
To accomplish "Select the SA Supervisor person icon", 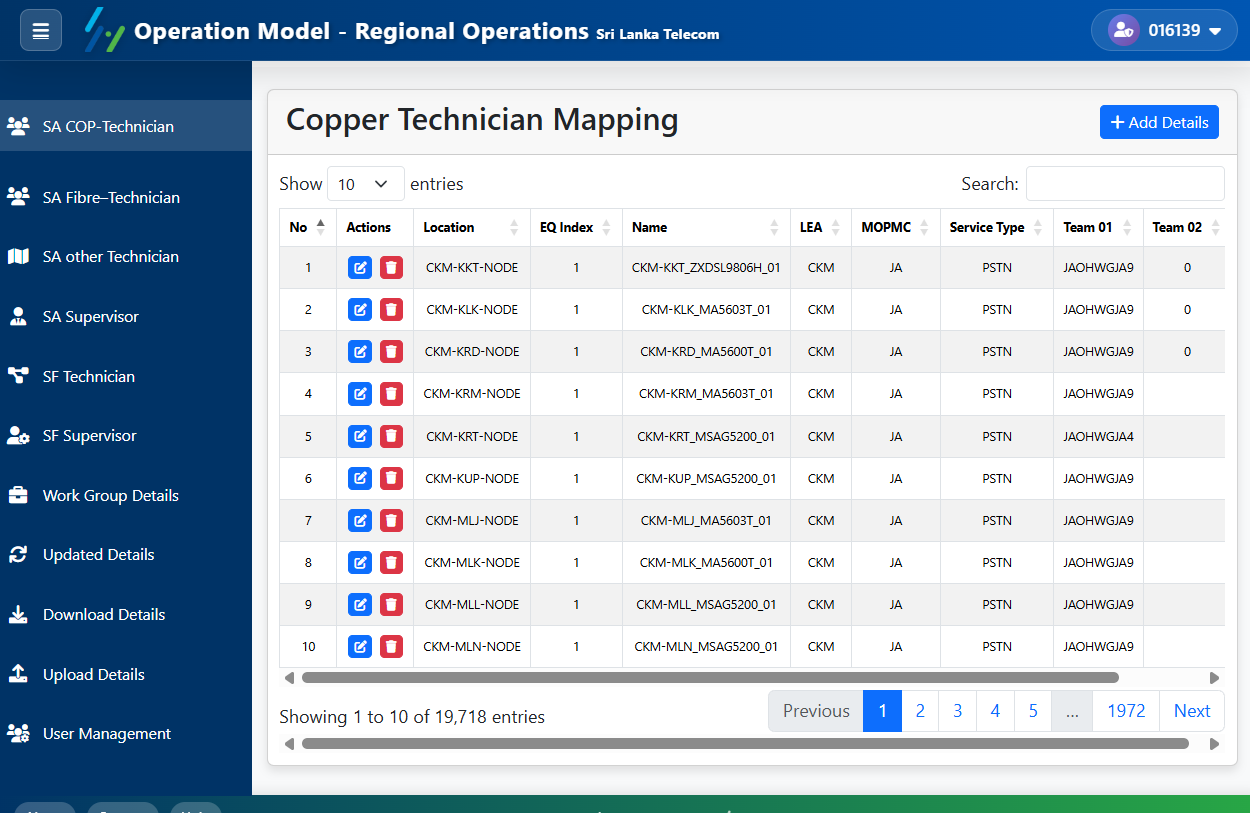I will (22, 316).
